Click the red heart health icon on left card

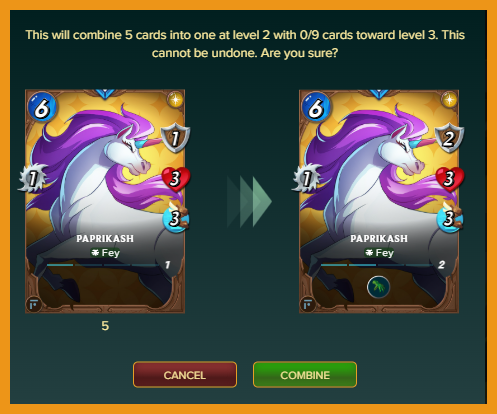pos(176,179)
